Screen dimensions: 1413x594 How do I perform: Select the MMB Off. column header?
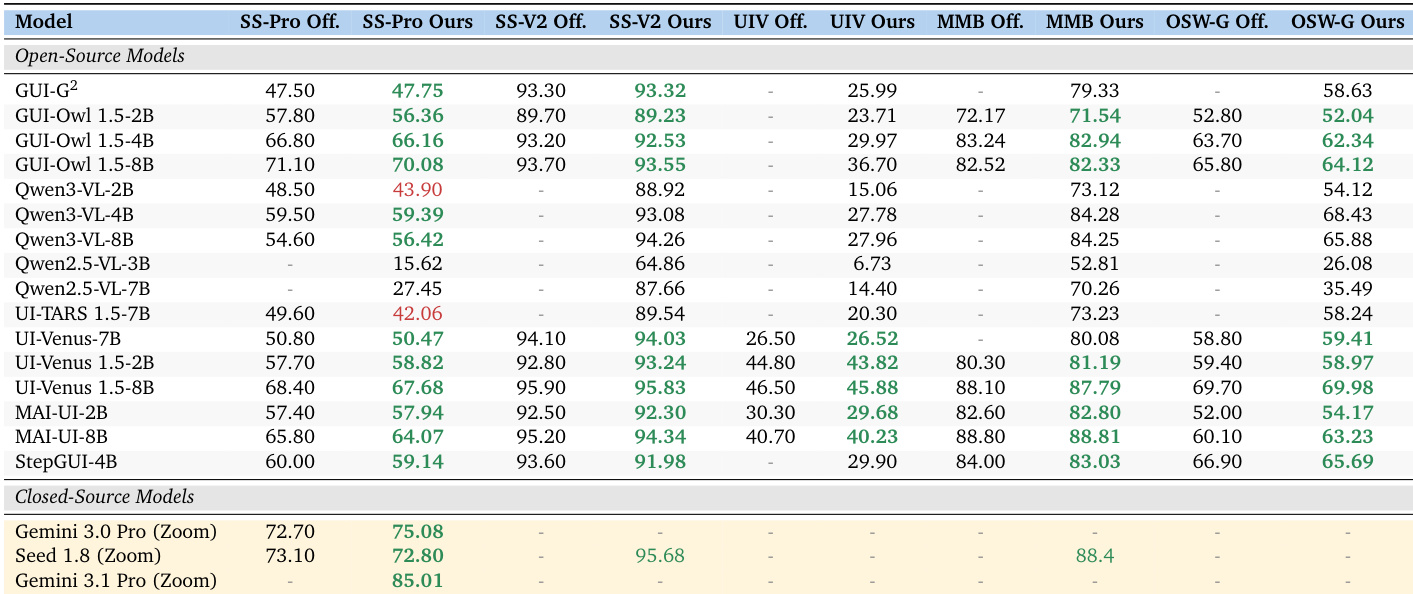pyautogui.click(x=980, y=21)
